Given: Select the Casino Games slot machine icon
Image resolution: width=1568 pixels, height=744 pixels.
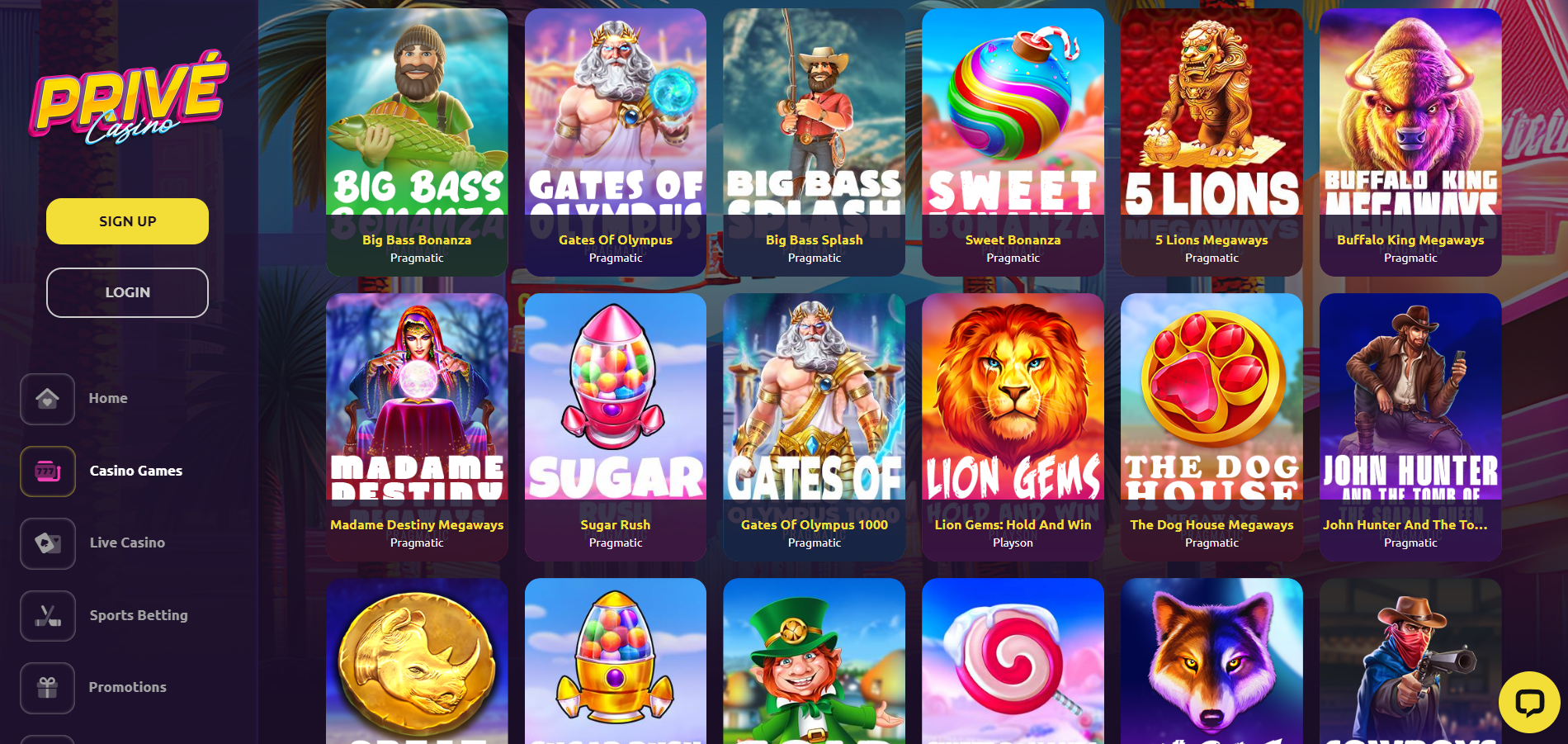Looking at the screenshot, I should coord(48,472).
